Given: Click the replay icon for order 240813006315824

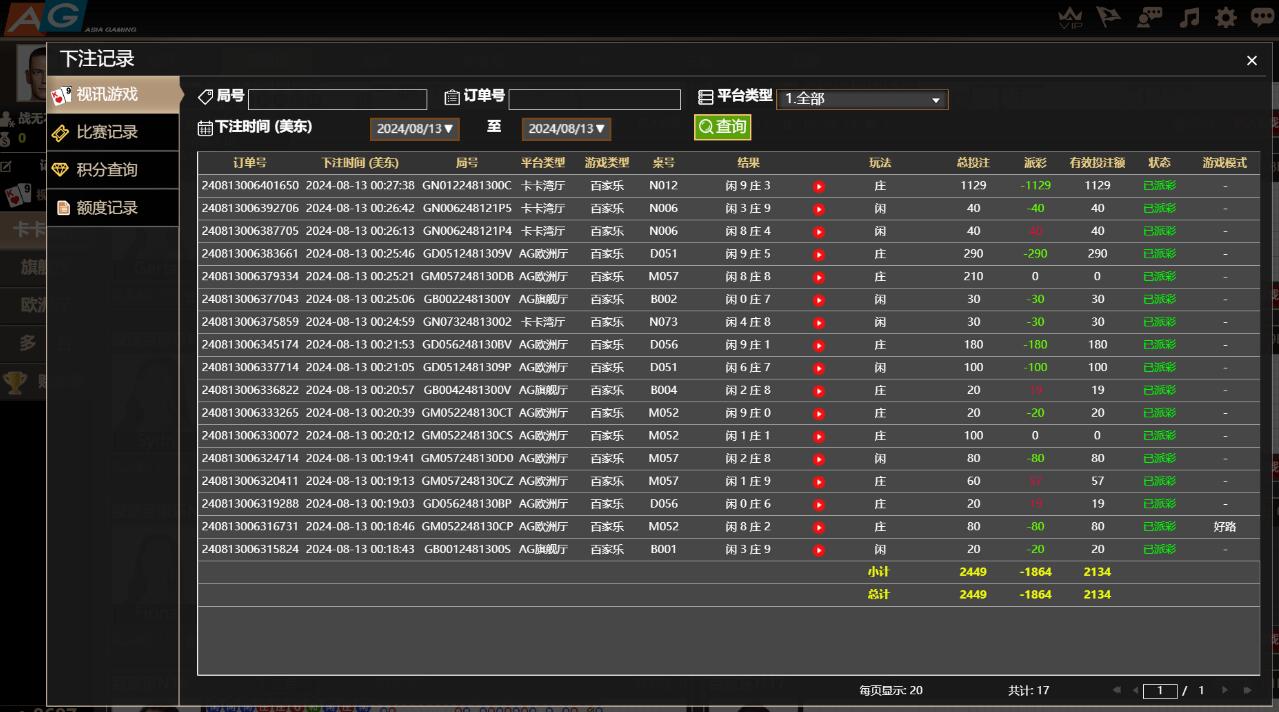Looking at the screenshot, I should 819,550.
